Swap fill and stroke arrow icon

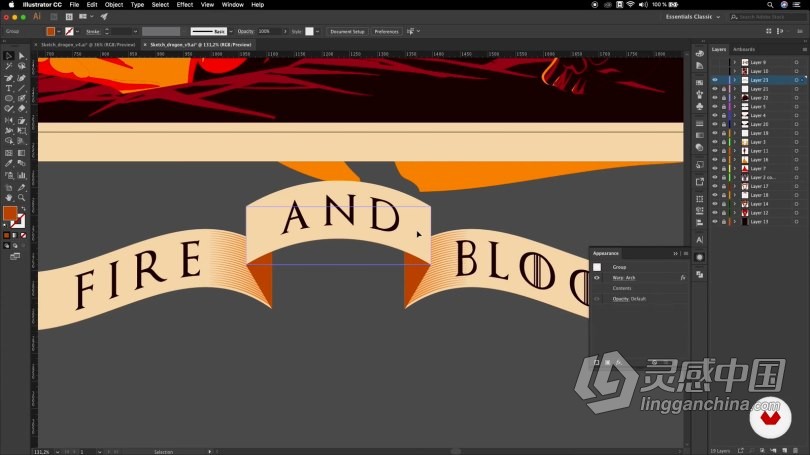pos(23,209)
